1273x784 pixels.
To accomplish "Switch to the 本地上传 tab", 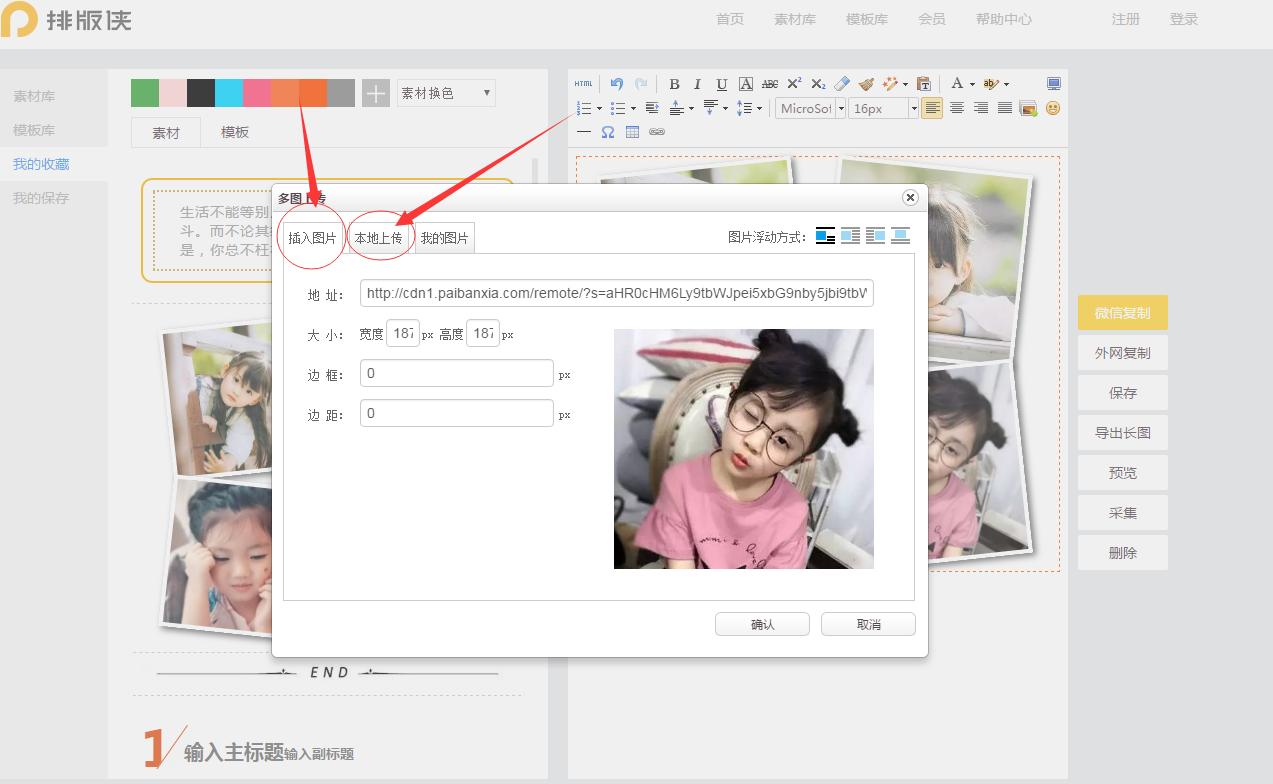I will [378, 238].
